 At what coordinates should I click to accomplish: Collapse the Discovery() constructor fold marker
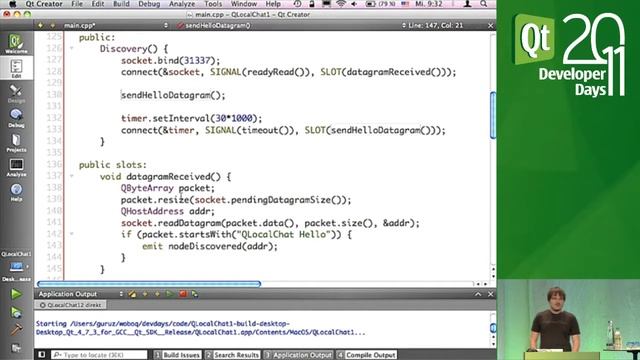tap(71, 49)
